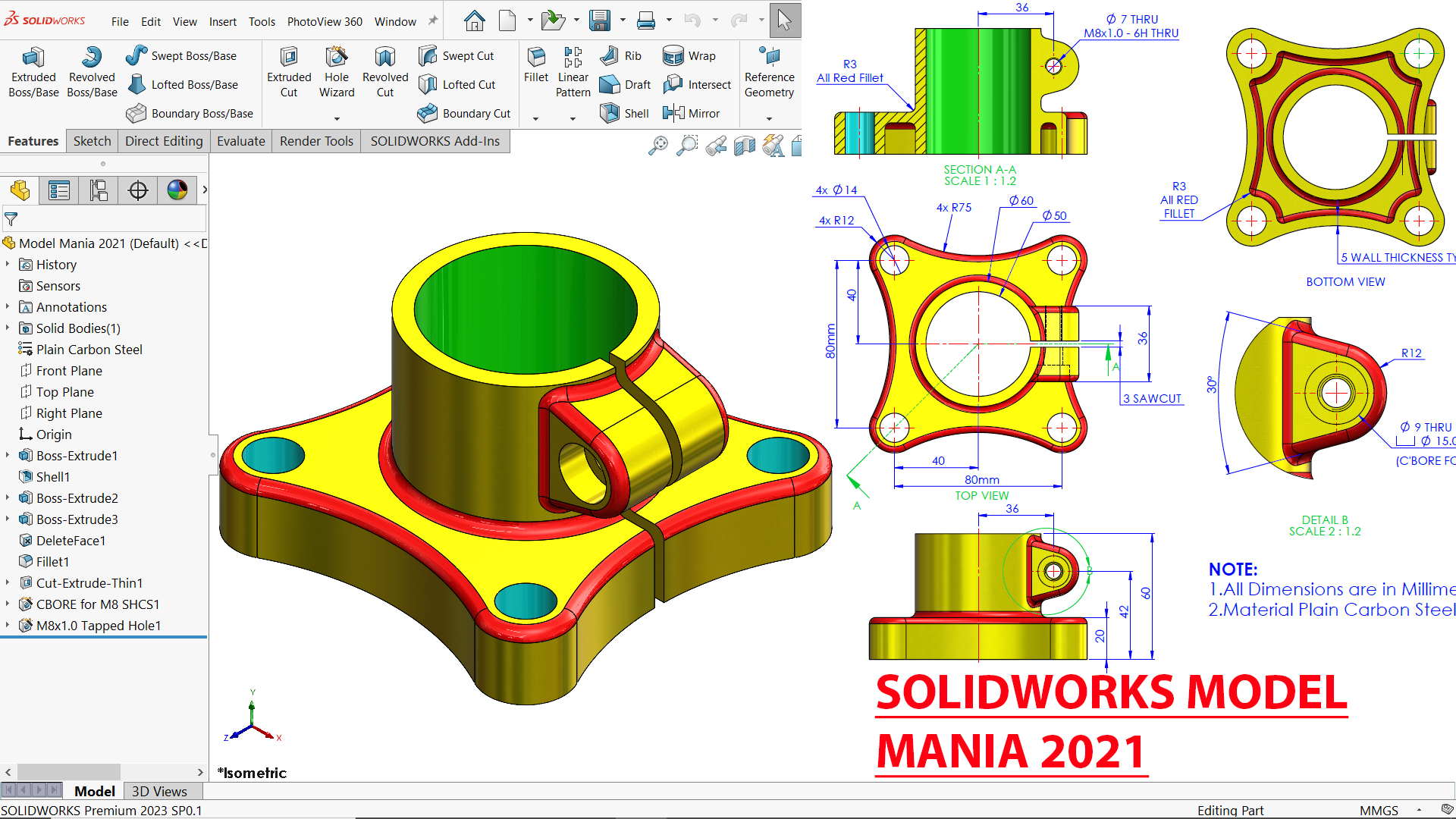This screenshot has width=1456, height=819.
Task: Open the Hole Wizard dropdown arrow
Action: pos(337,118)
